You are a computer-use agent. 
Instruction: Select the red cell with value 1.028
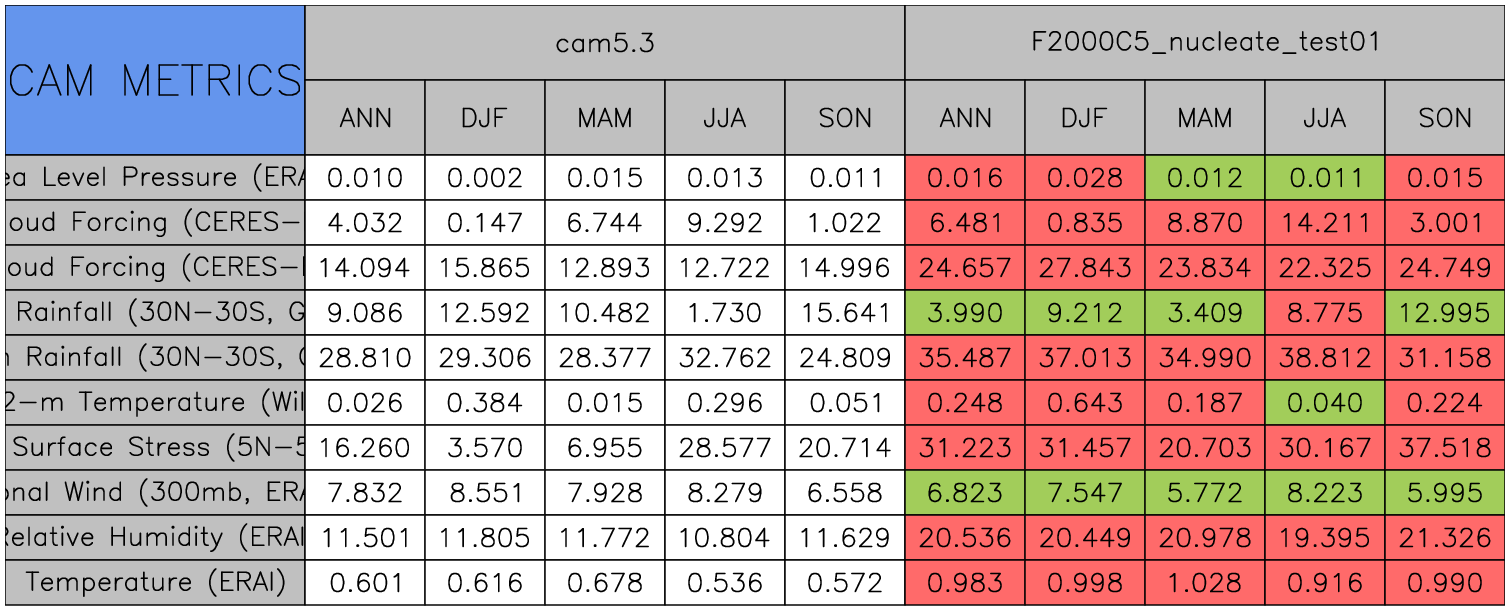pos(1204,583)
